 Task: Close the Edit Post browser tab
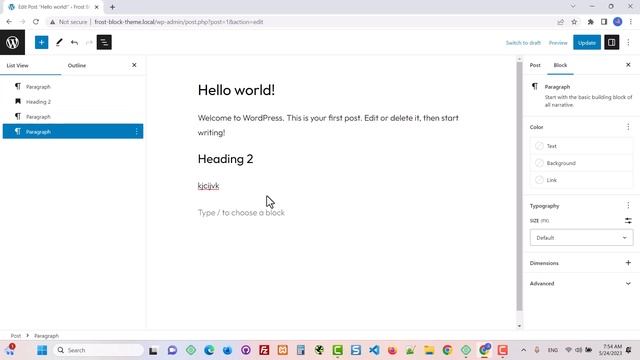coord(97,7)
